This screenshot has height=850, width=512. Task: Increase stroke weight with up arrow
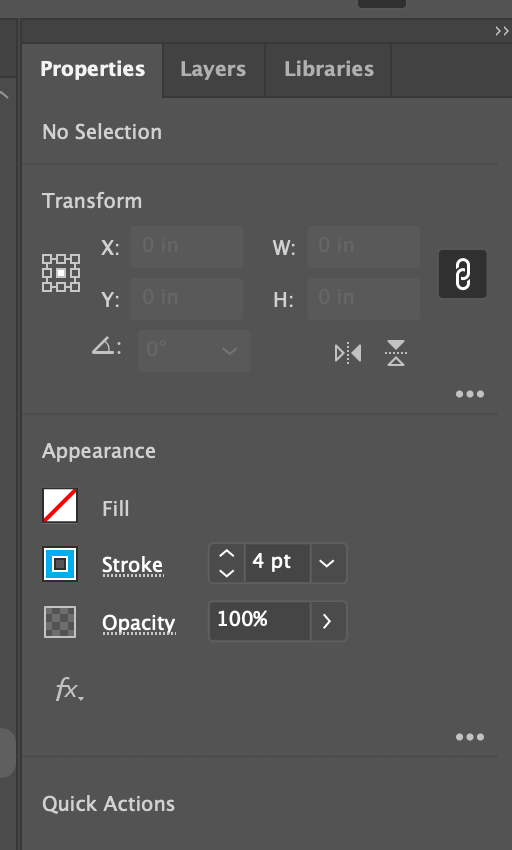pyautogui.click(x=227, y=554)
